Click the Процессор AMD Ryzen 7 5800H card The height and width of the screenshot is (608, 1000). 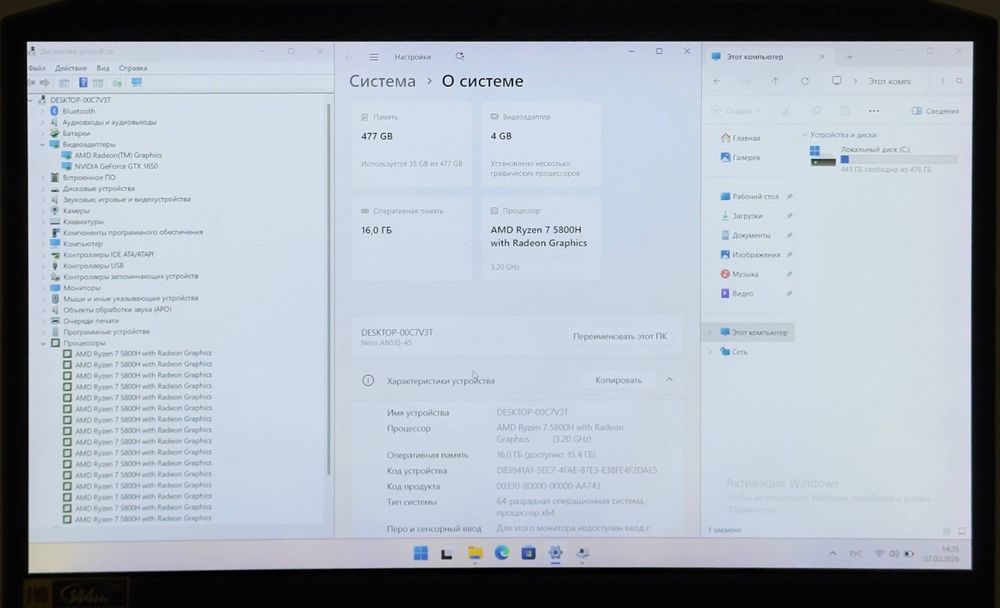click(541, 239)
